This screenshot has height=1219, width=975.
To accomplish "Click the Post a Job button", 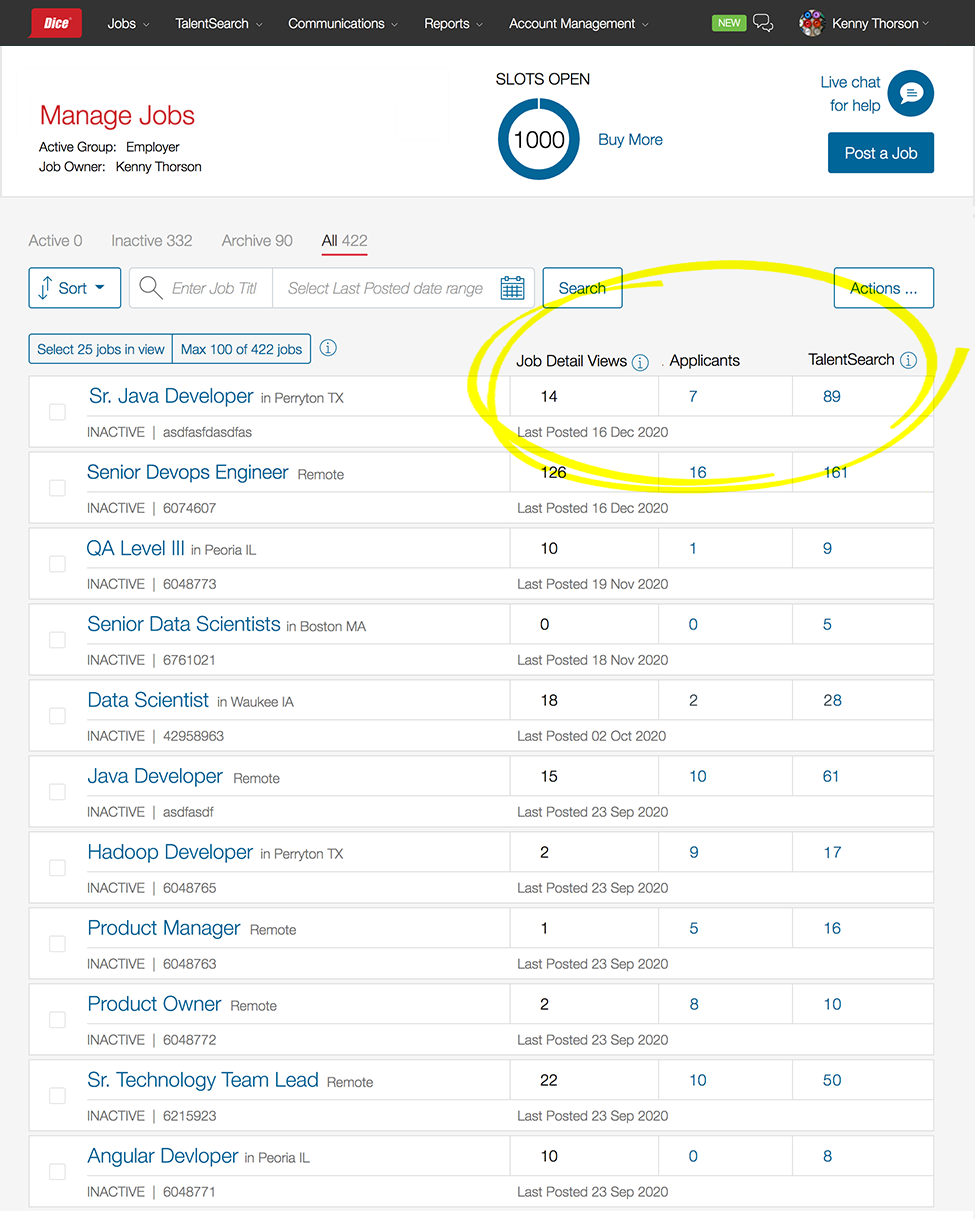I will tap(880, 153).
